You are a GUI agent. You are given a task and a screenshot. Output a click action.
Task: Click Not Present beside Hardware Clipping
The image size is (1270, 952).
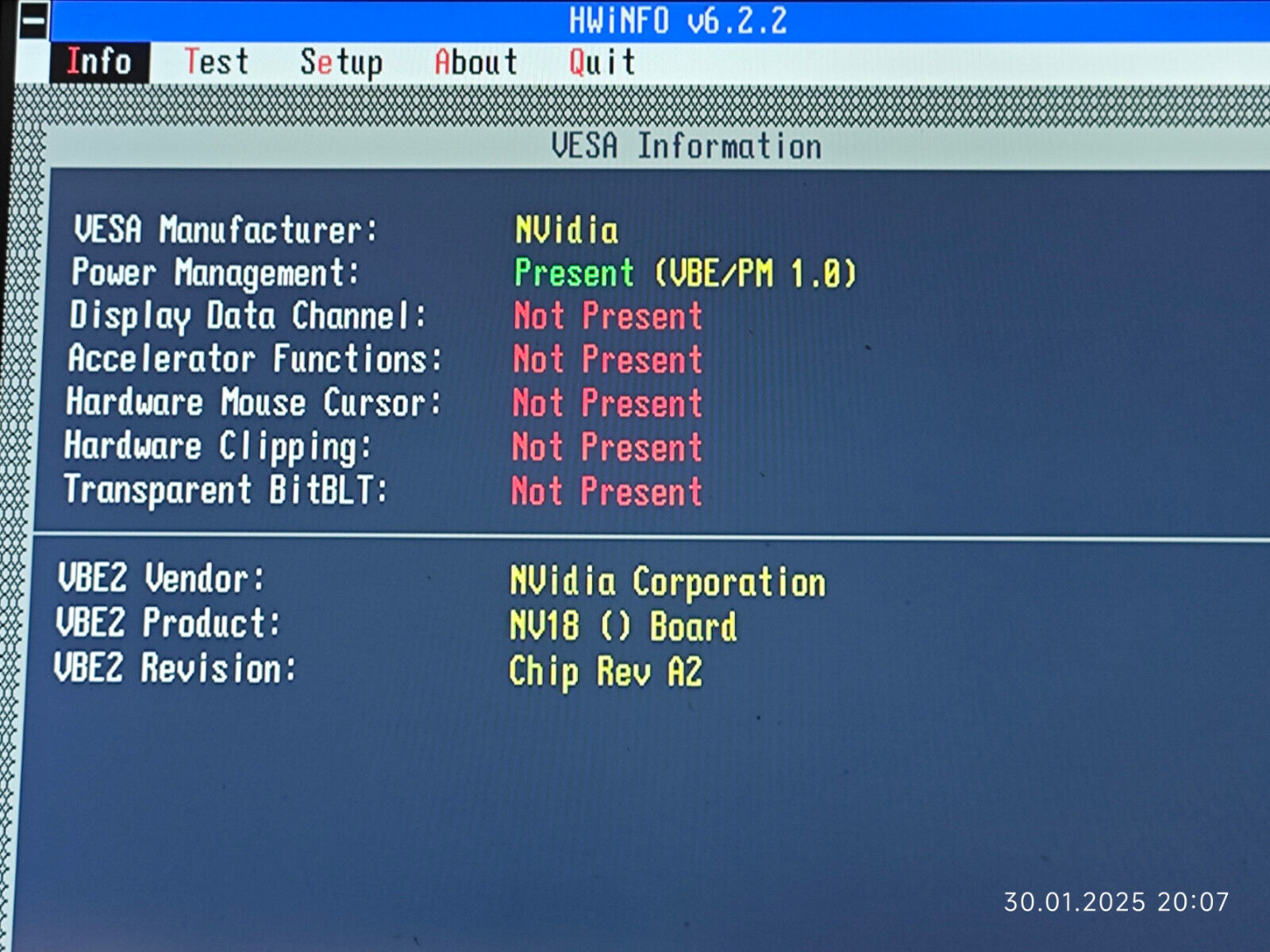coord(607,447)
